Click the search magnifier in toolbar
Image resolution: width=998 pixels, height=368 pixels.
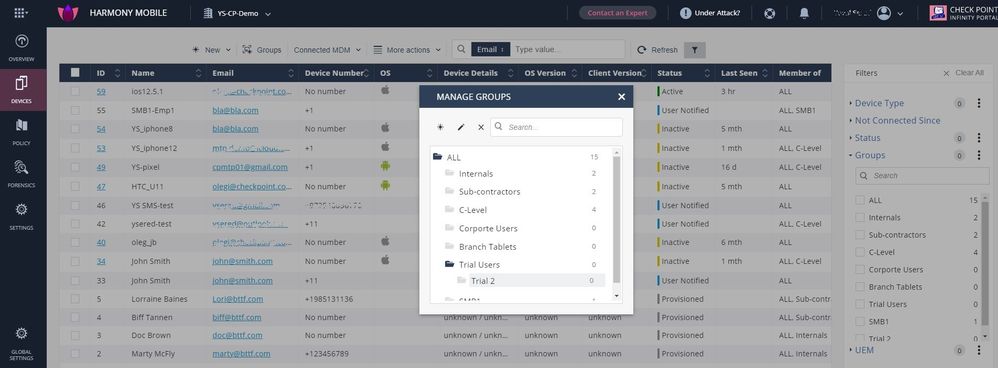tap(460, 49)
